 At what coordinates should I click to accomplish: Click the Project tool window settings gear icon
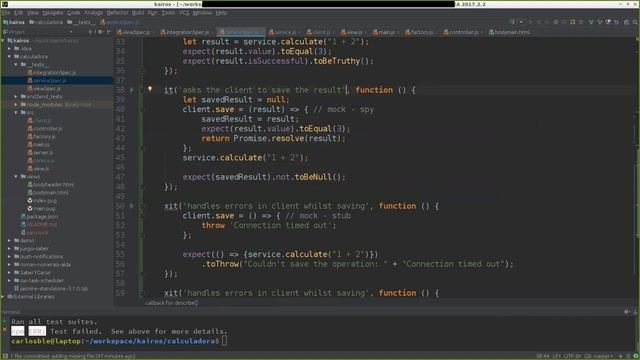(100, 32)
